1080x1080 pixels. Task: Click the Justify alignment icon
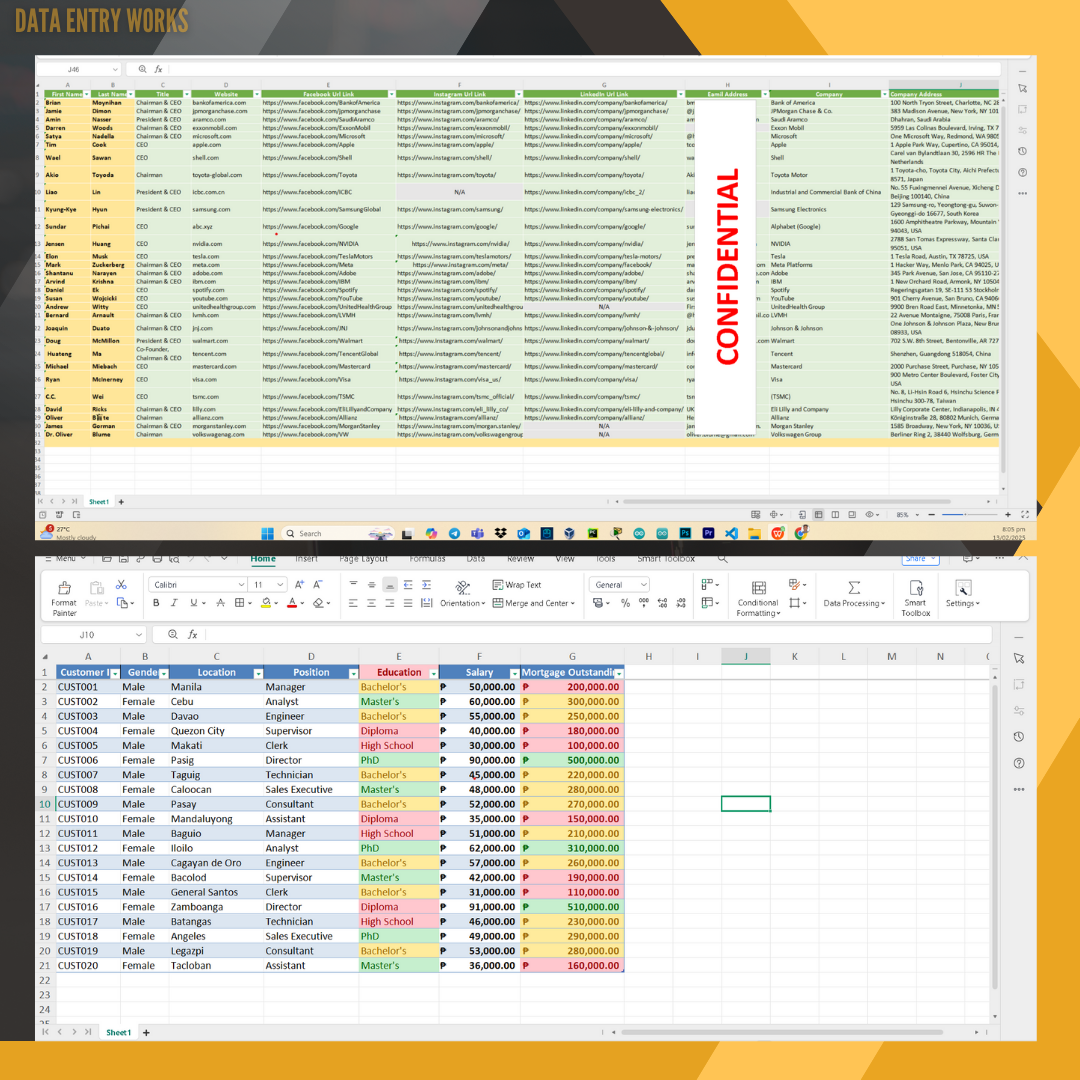click(408, 603)
